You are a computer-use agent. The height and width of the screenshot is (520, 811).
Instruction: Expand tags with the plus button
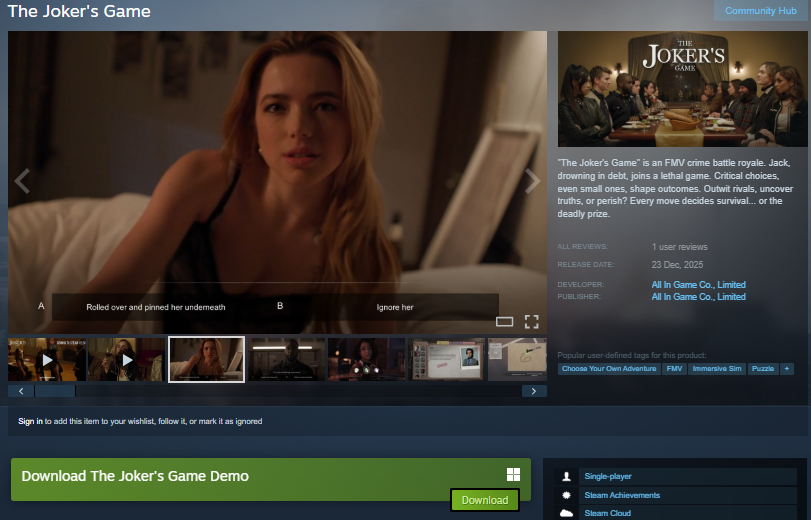pos(787,368)
